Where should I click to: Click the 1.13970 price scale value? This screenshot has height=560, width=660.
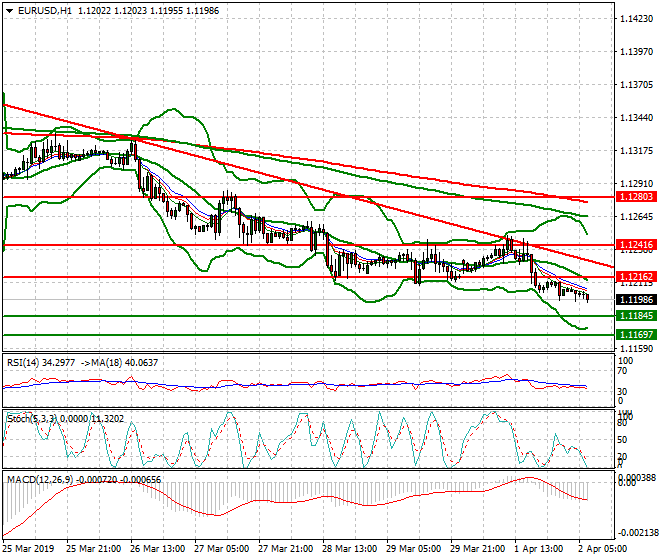(637, 52)
